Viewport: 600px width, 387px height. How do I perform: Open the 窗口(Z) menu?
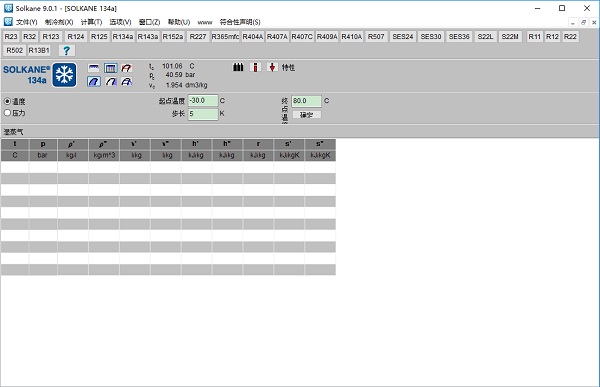(x=149, y=22)
